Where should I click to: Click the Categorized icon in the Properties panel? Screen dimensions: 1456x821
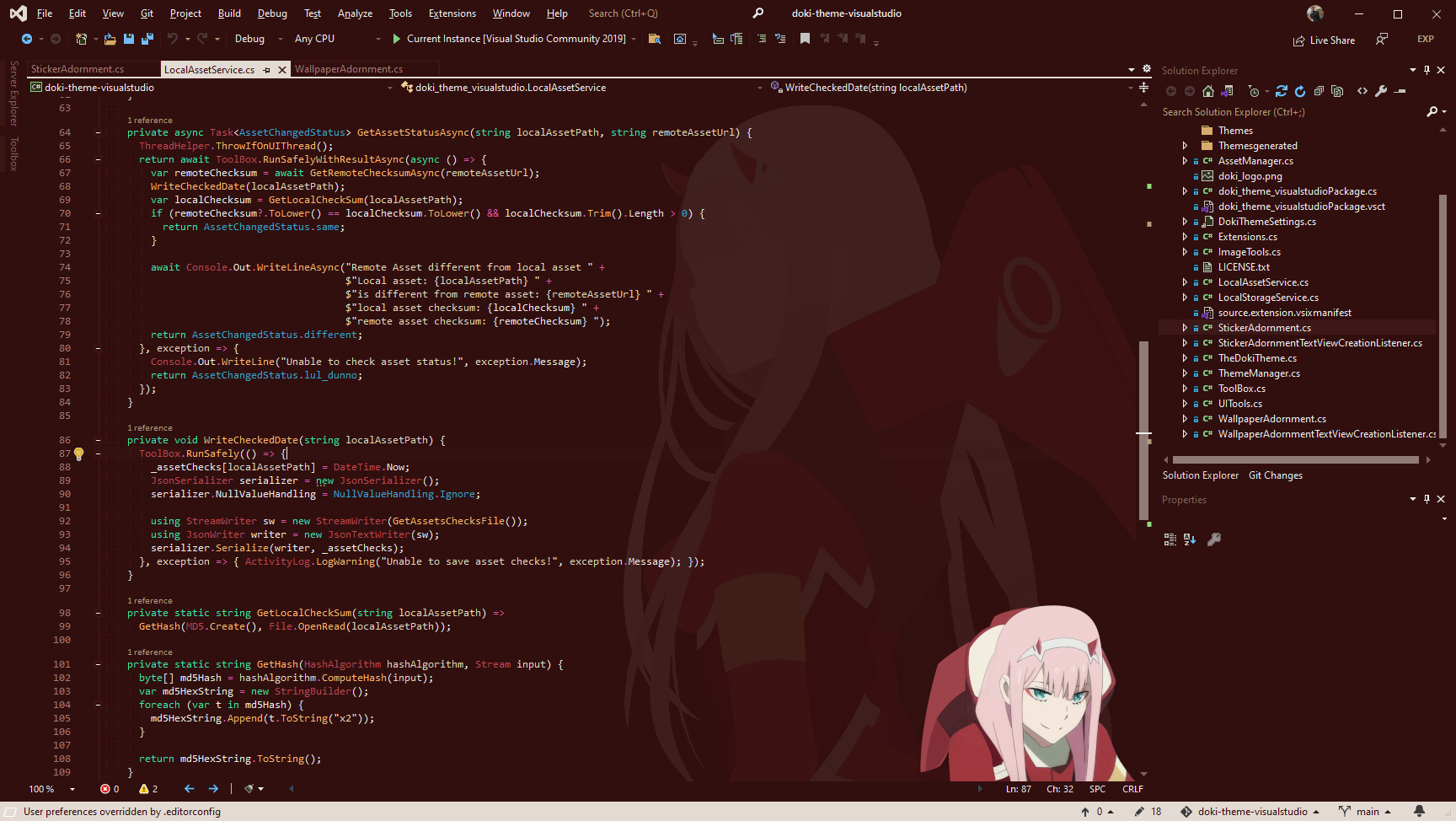click(1170, 539)
